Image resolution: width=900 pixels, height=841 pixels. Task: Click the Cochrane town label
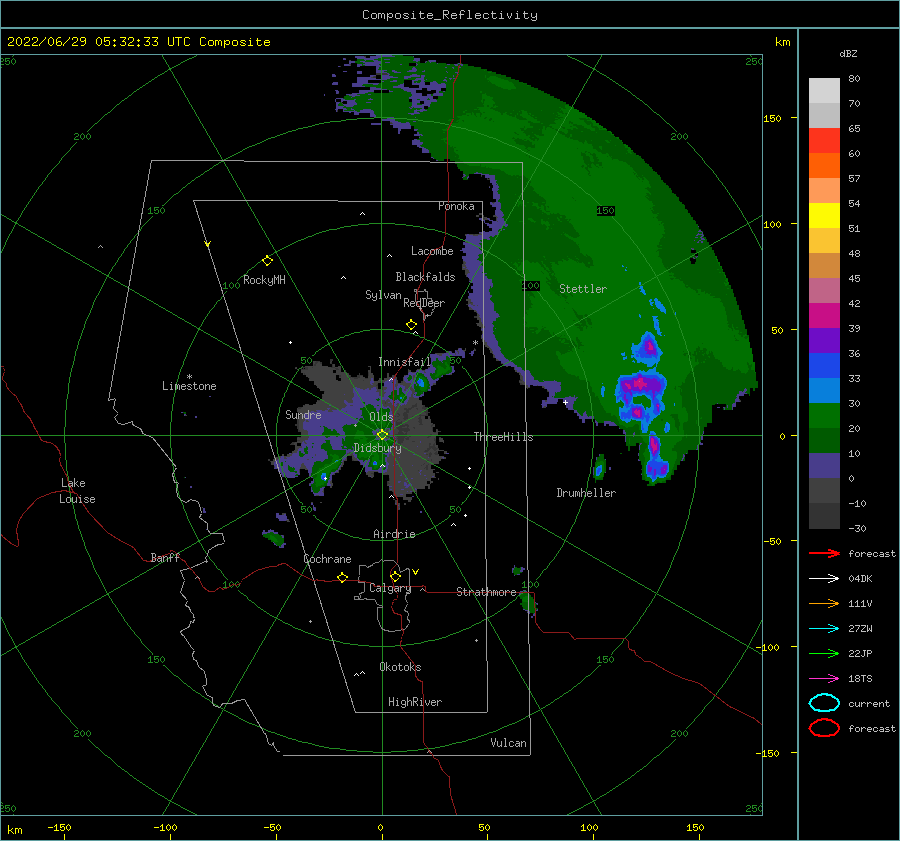[327, 559]
